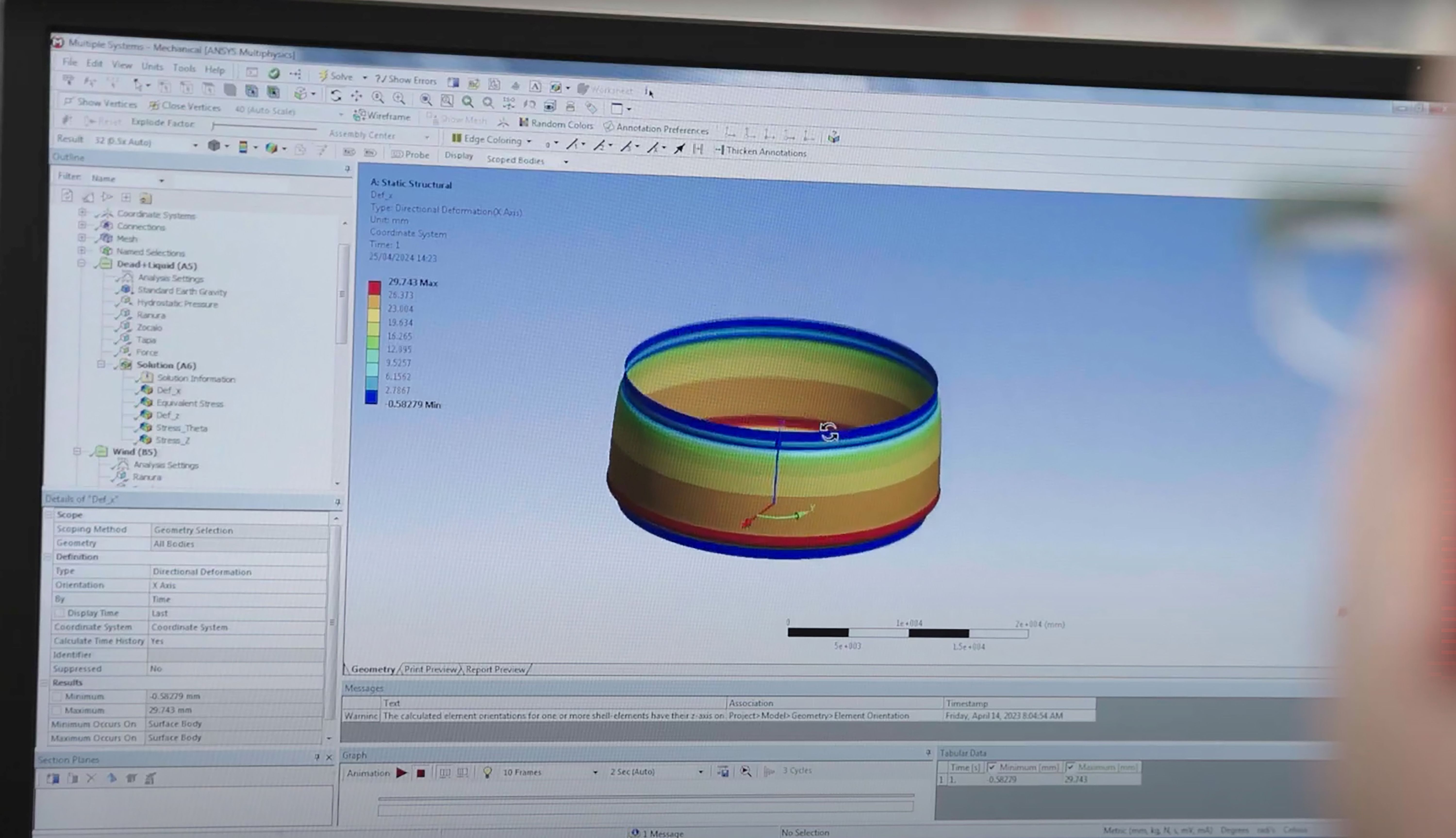Uncheck the Maximum [mm] tabular column
1456x838 pixels.
(1070, 767)
